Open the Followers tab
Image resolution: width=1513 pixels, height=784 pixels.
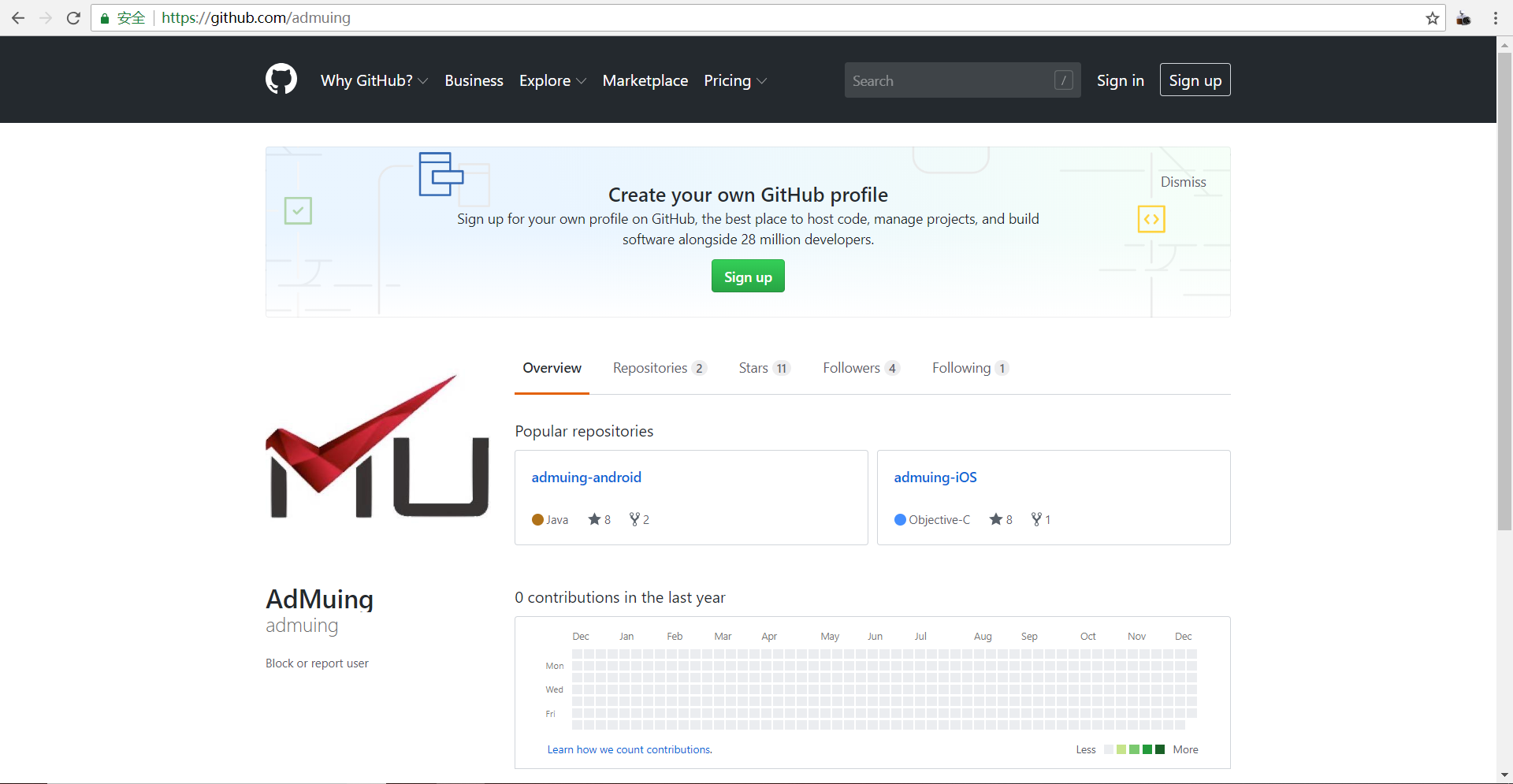pyautogui.click(x=861, y=368)
